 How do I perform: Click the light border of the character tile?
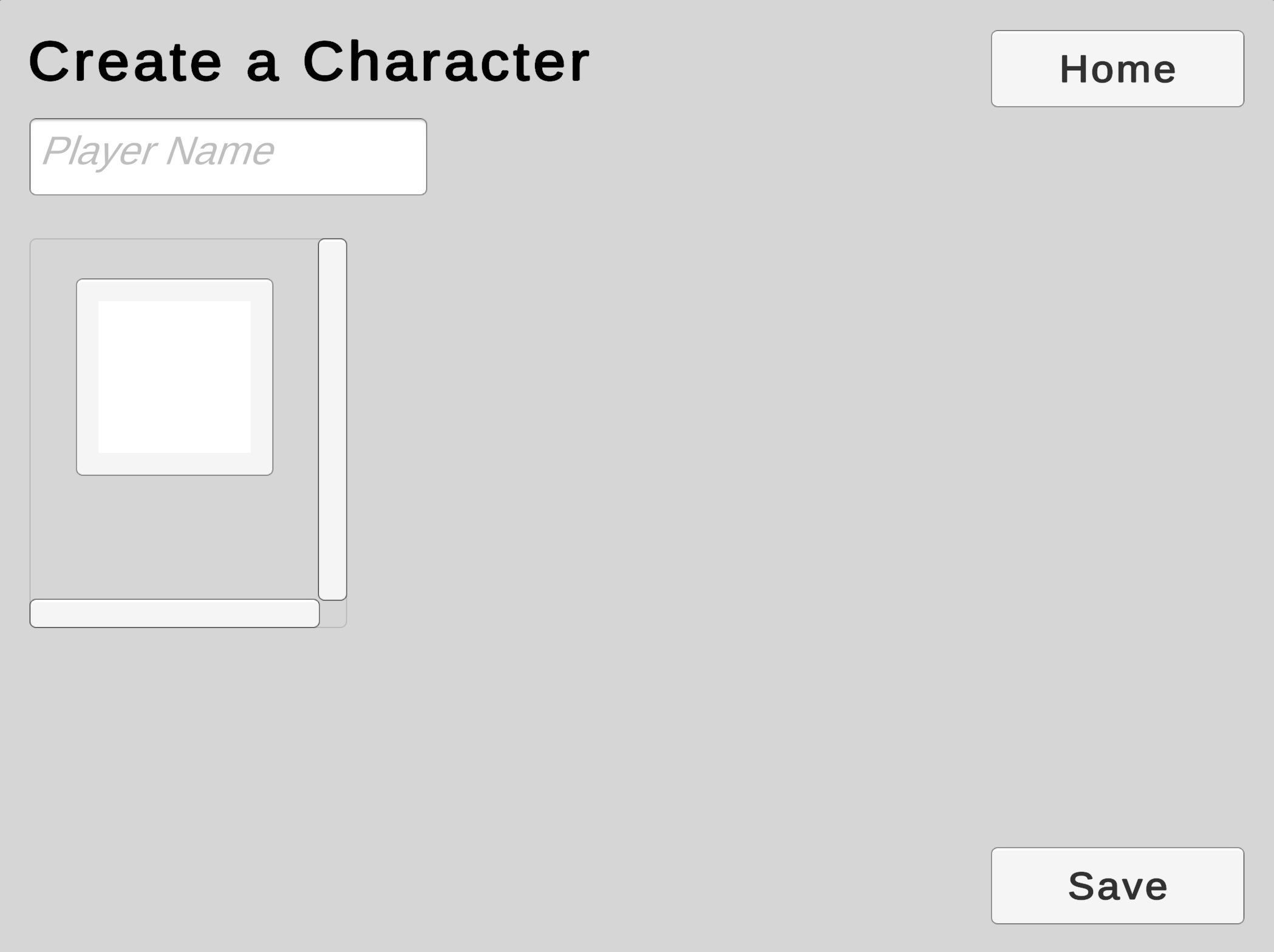87,376
